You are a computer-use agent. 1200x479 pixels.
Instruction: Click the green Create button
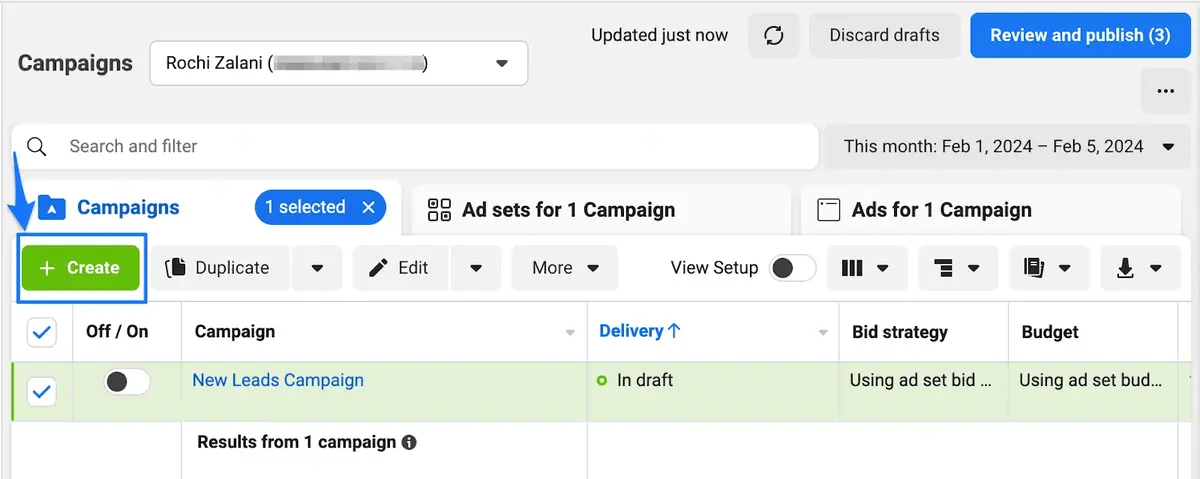[x=81, y=268]
